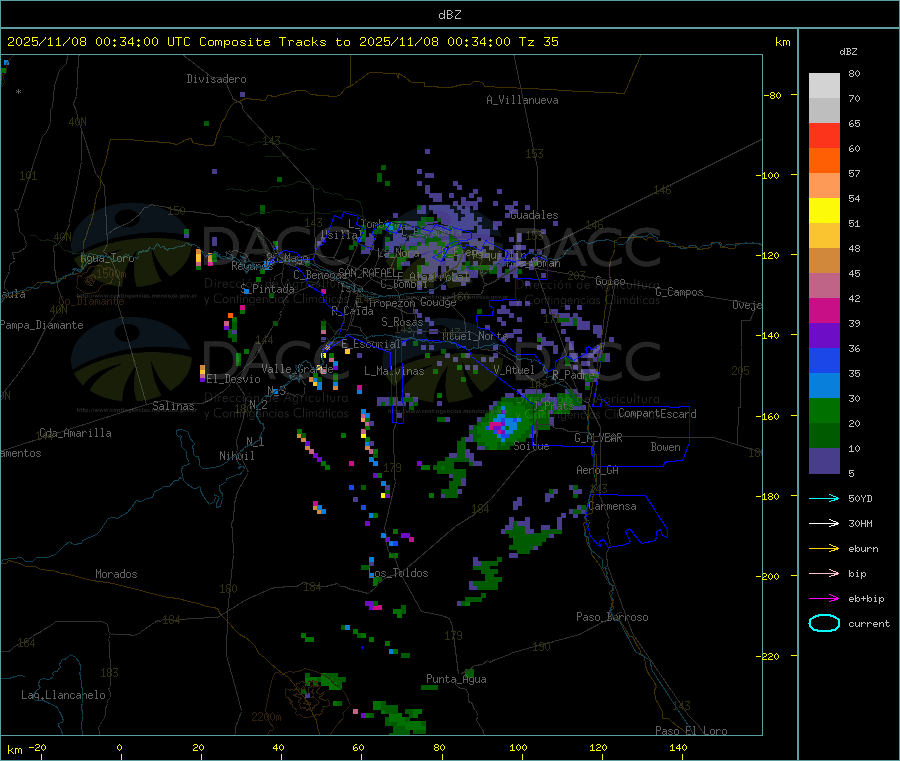Click the cyan 'current' ellipse legend icon

(x=824, y=623)
